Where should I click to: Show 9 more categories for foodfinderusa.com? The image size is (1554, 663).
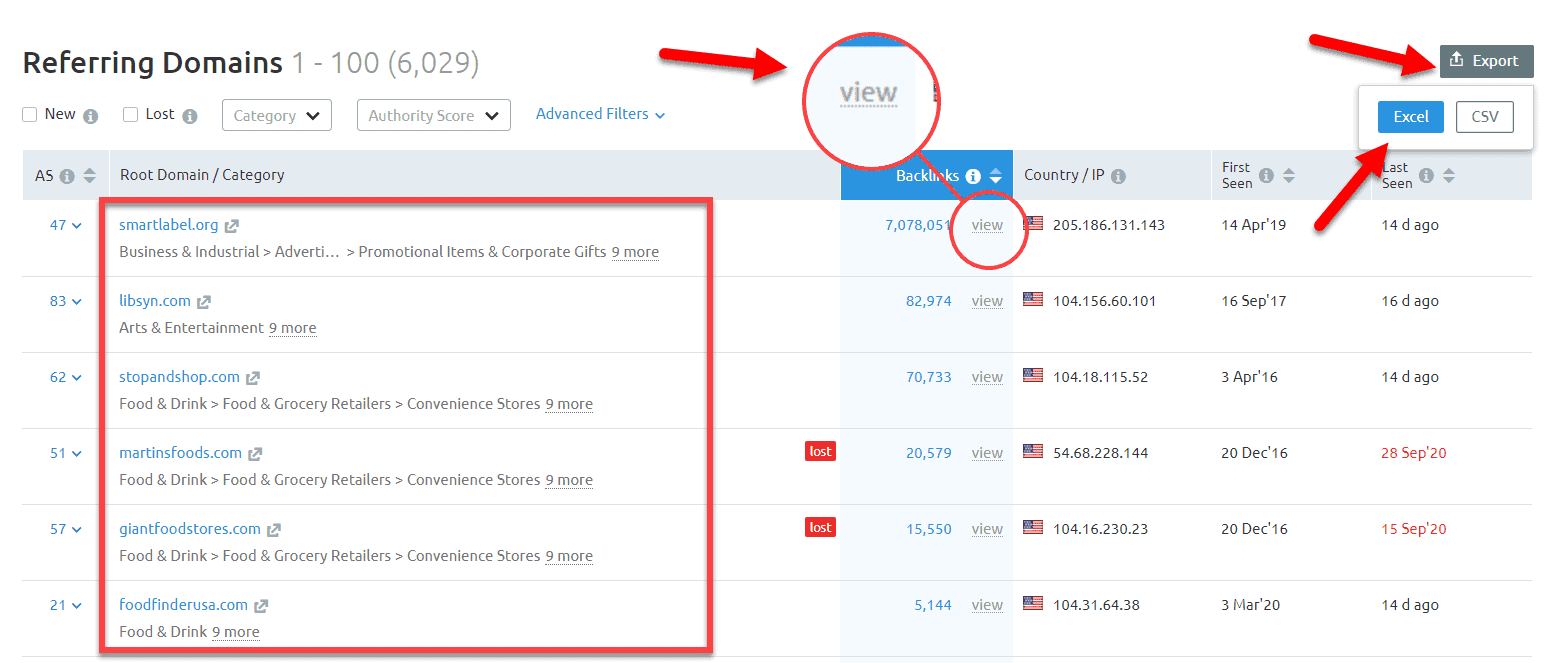click(235, 632)
